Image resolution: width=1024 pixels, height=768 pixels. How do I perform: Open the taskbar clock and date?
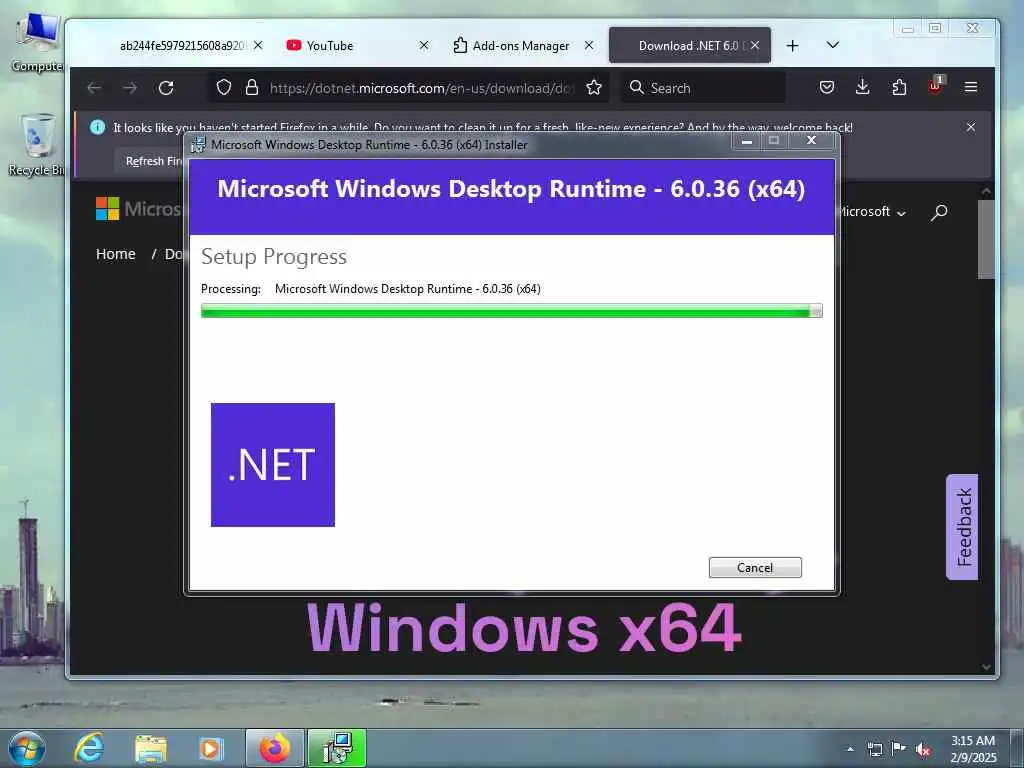pos(973,749)
